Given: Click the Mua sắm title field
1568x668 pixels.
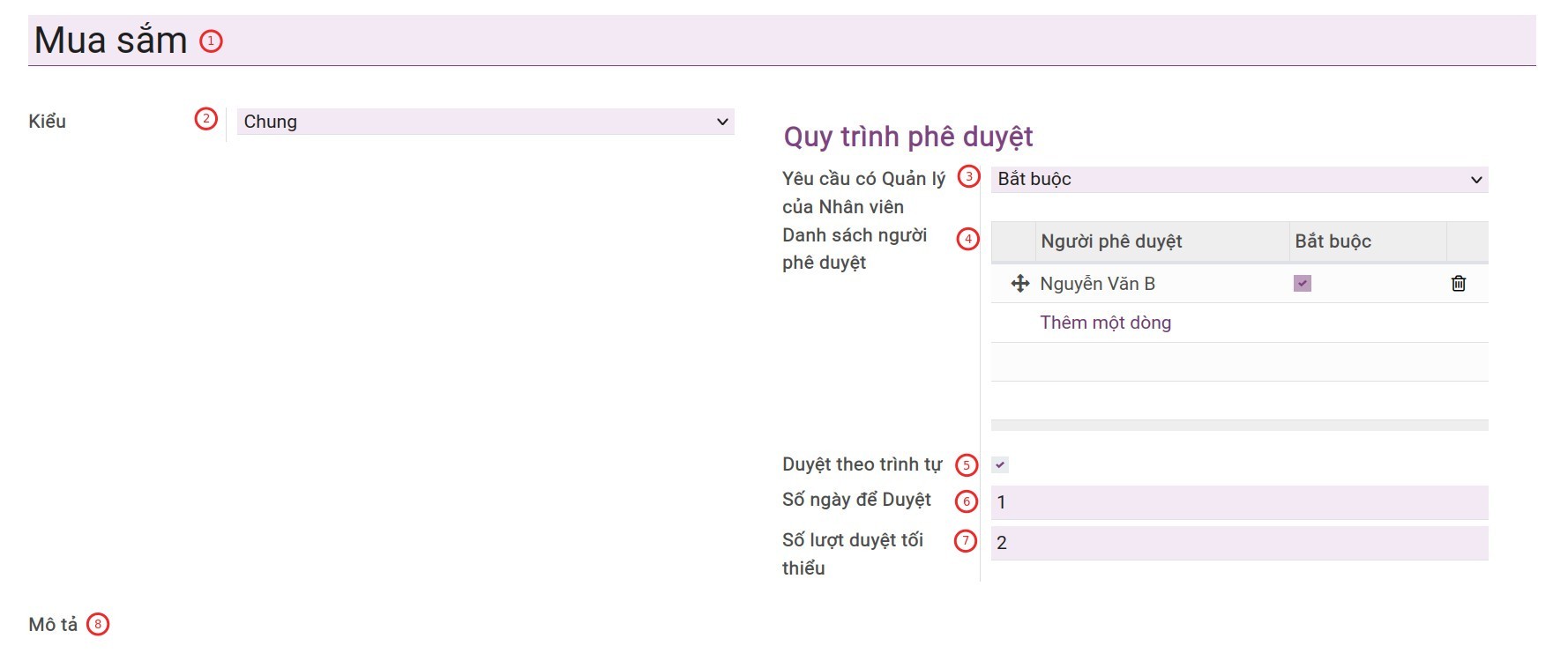Looking at the screenshot, I should (781, 41).
